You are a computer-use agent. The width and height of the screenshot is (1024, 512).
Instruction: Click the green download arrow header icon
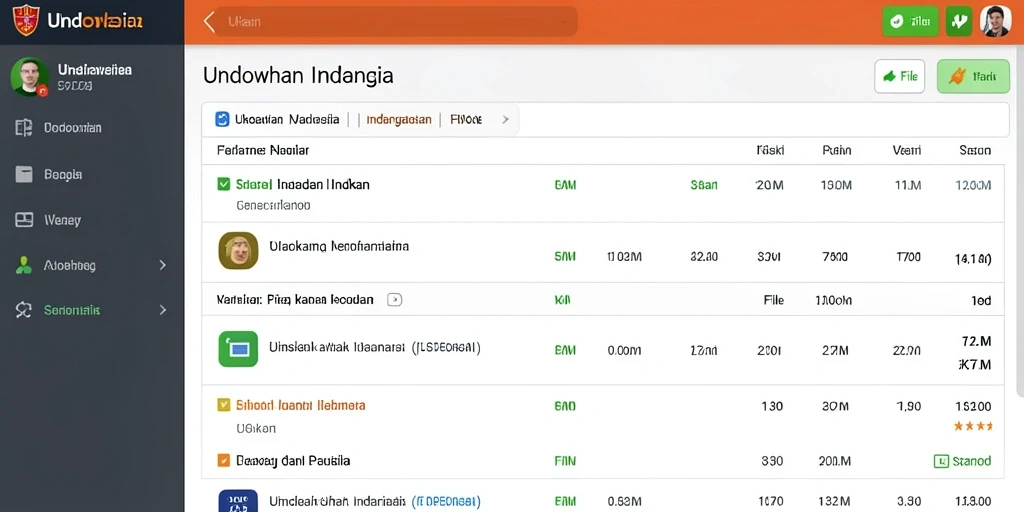(x=959, y=22)
